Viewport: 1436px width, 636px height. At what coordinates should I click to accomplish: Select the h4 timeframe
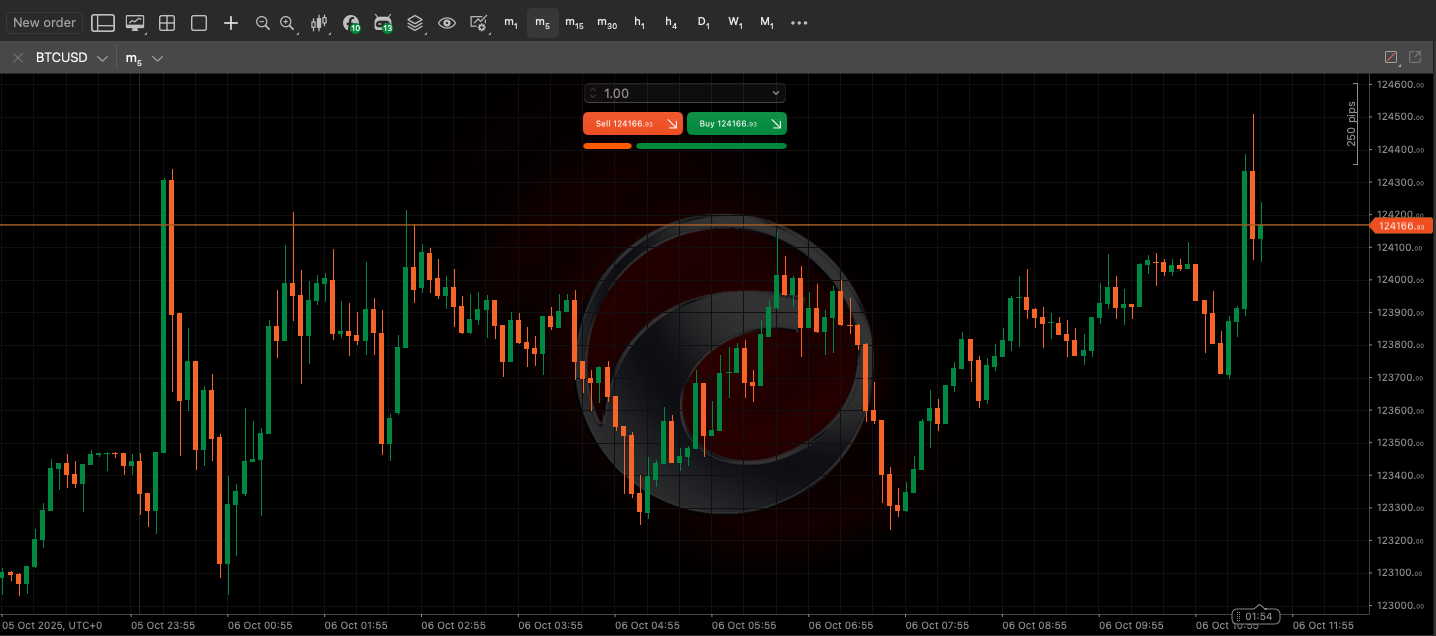671,22
